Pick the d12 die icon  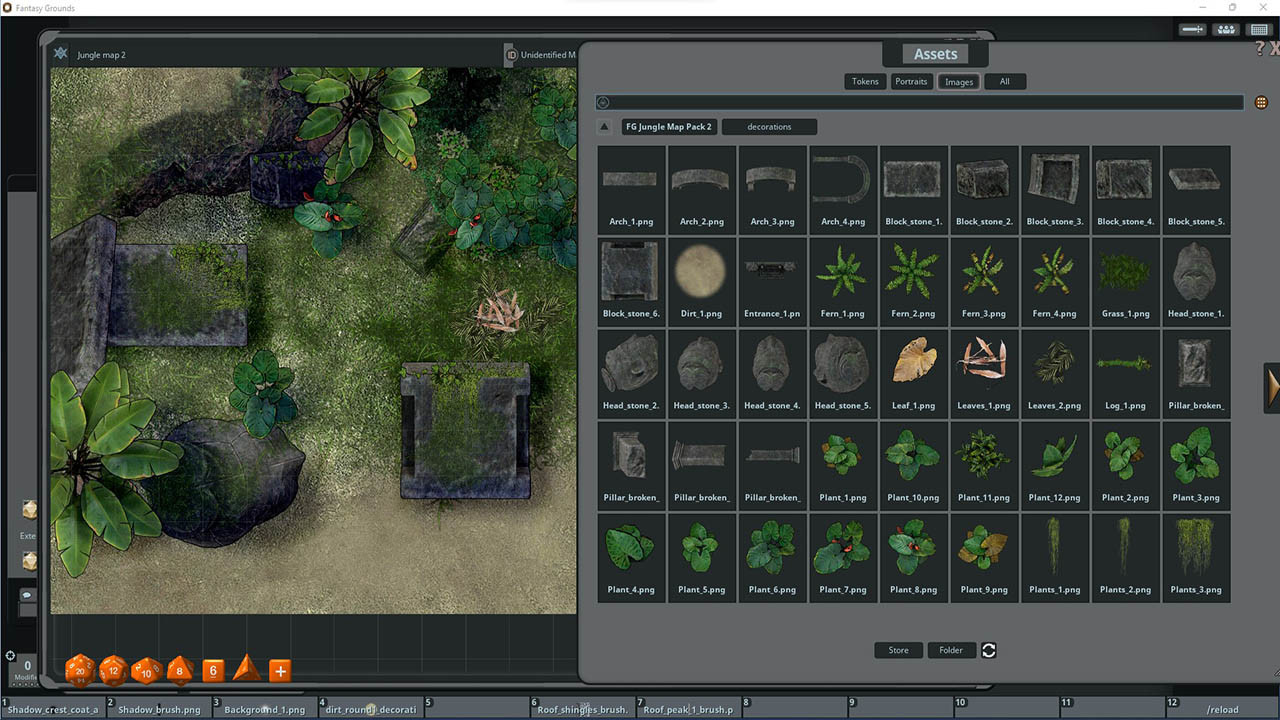(113, 670)
